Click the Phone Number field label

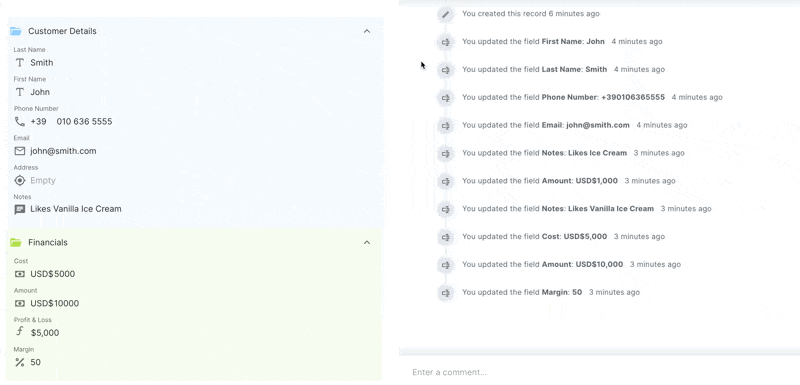[x=36, y=109]
